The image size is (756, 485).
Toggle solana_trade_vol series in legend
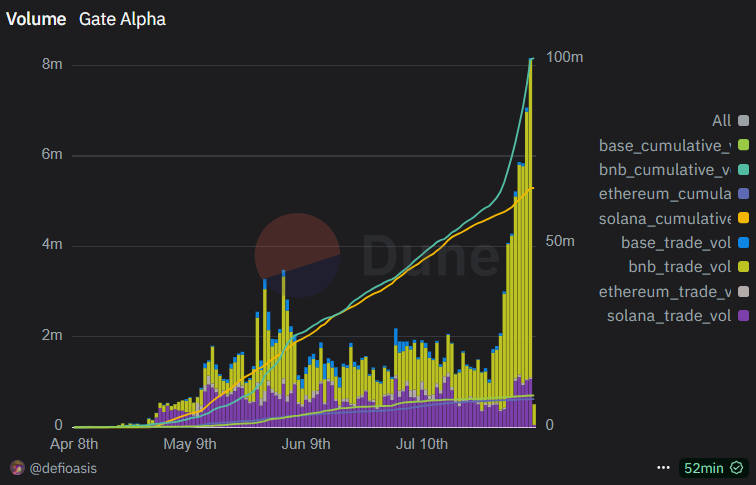(678, 316)
